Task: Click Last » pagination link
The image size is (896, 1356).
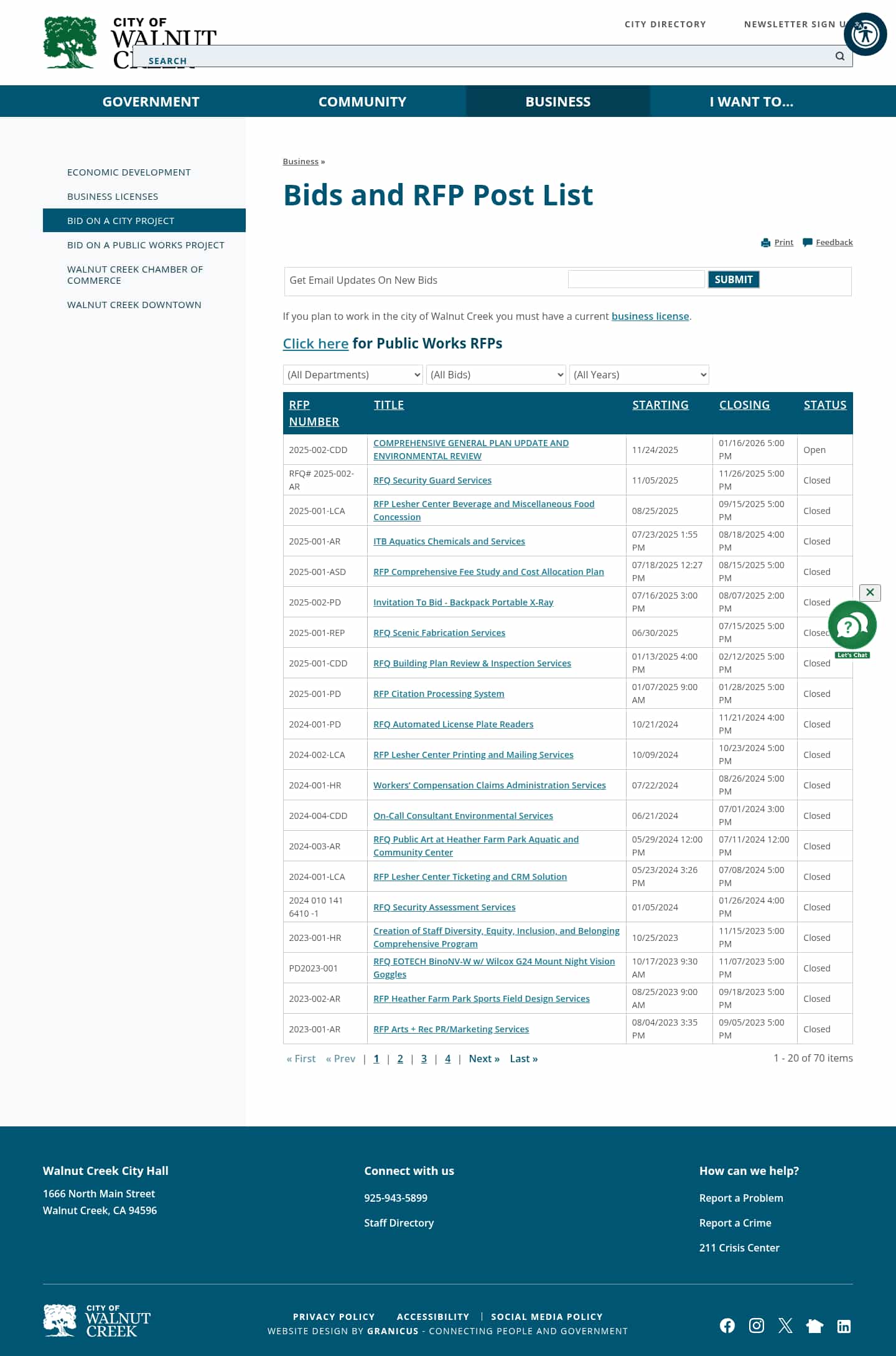Action: coord(523,1059)
